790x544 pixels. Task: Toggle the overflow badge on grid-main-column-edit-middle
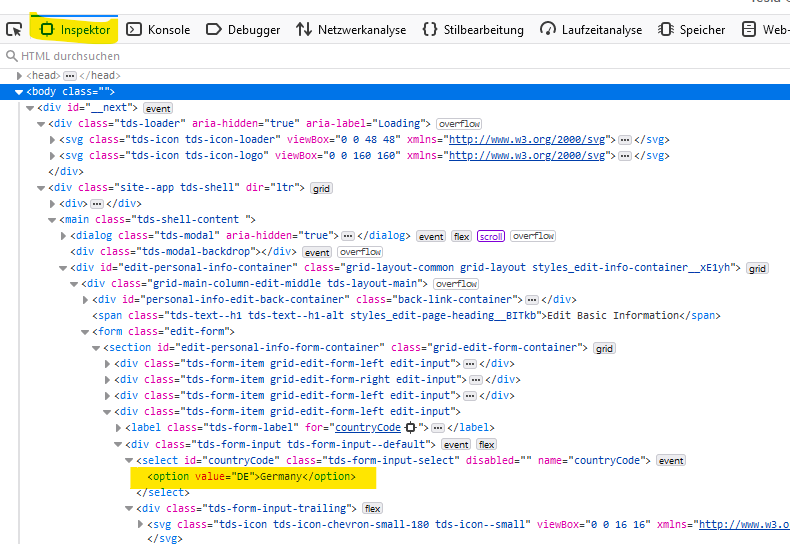456,284
